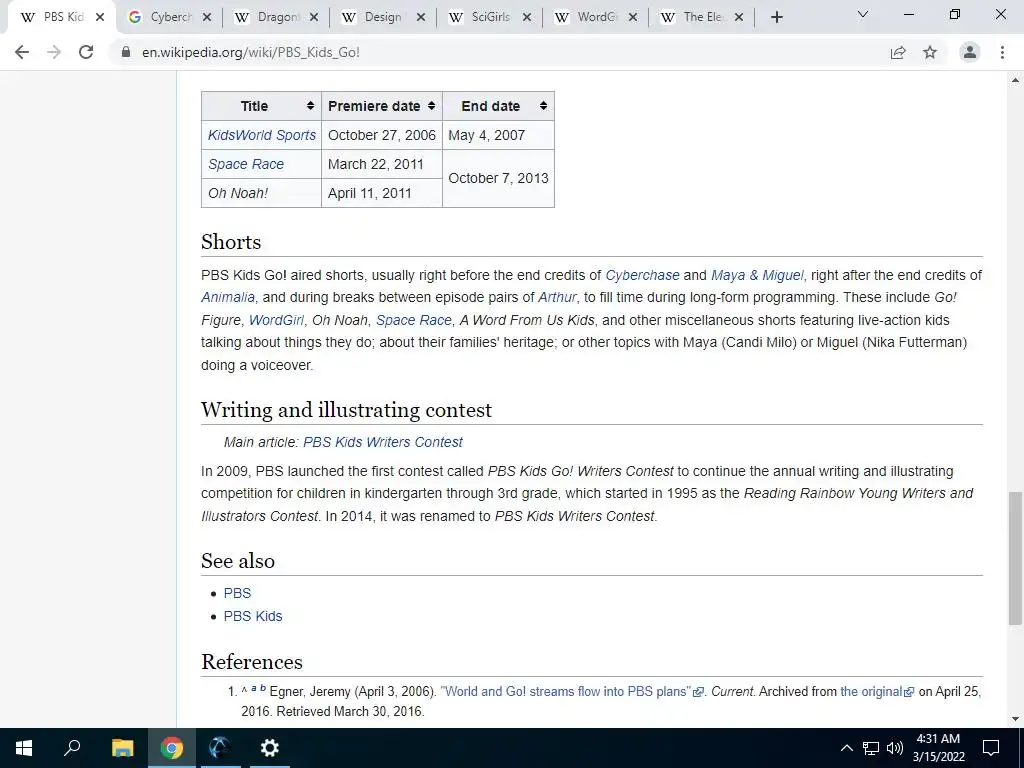The height and width of the screenshot is (768, 1024).
Task: Open Space Race link in Shorts paragraph
Action: (413, 321)
